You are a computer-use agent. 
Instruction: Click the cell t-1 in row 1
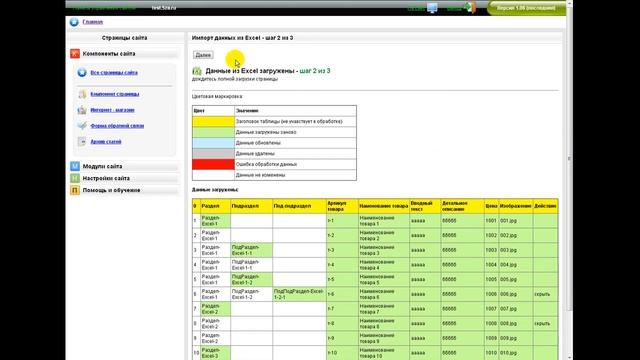click(342, 221)
